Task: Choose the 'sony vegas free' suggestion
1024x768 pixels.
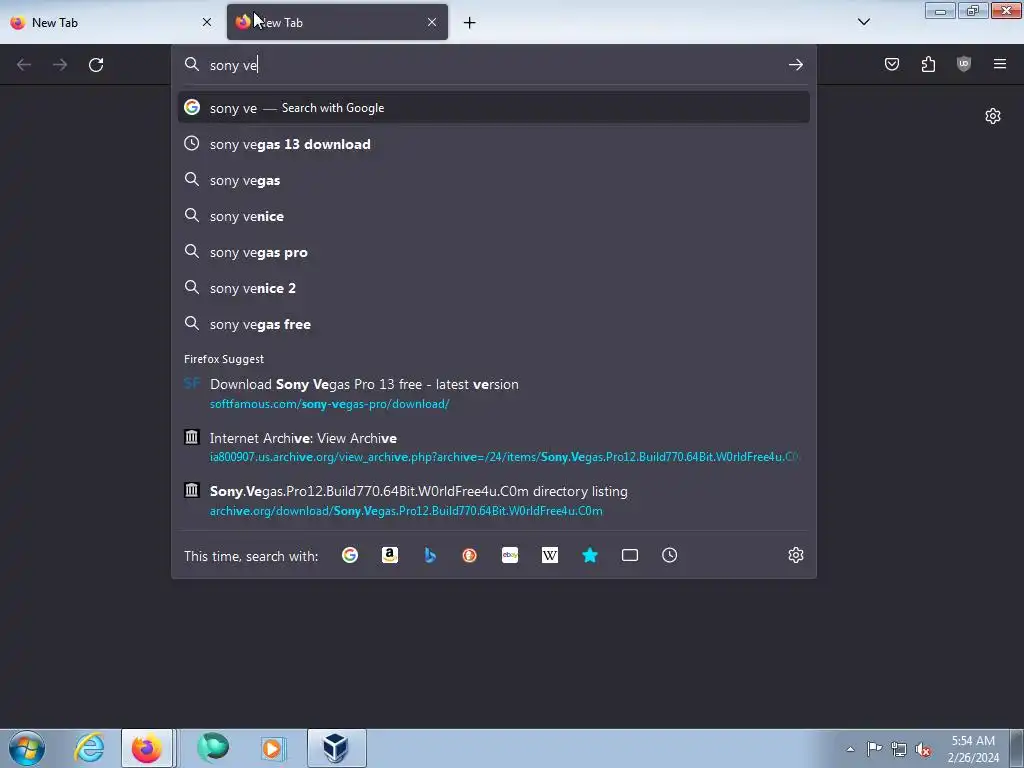Action: click(x=494, y=324)
